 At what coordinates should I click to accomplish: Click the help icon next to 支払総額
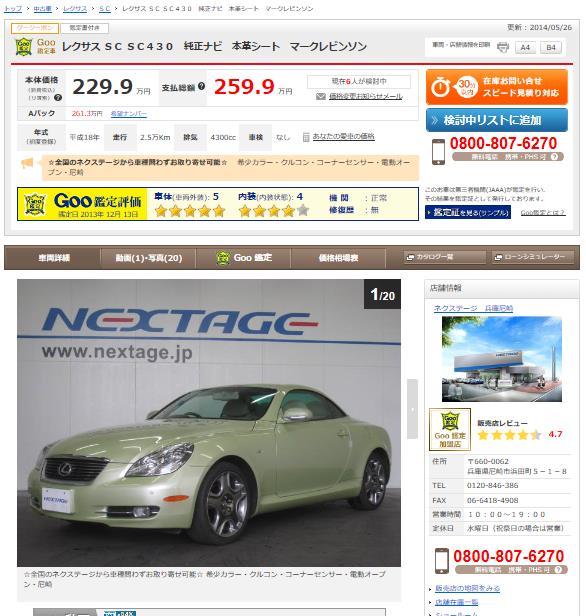(x=201, y=86)
